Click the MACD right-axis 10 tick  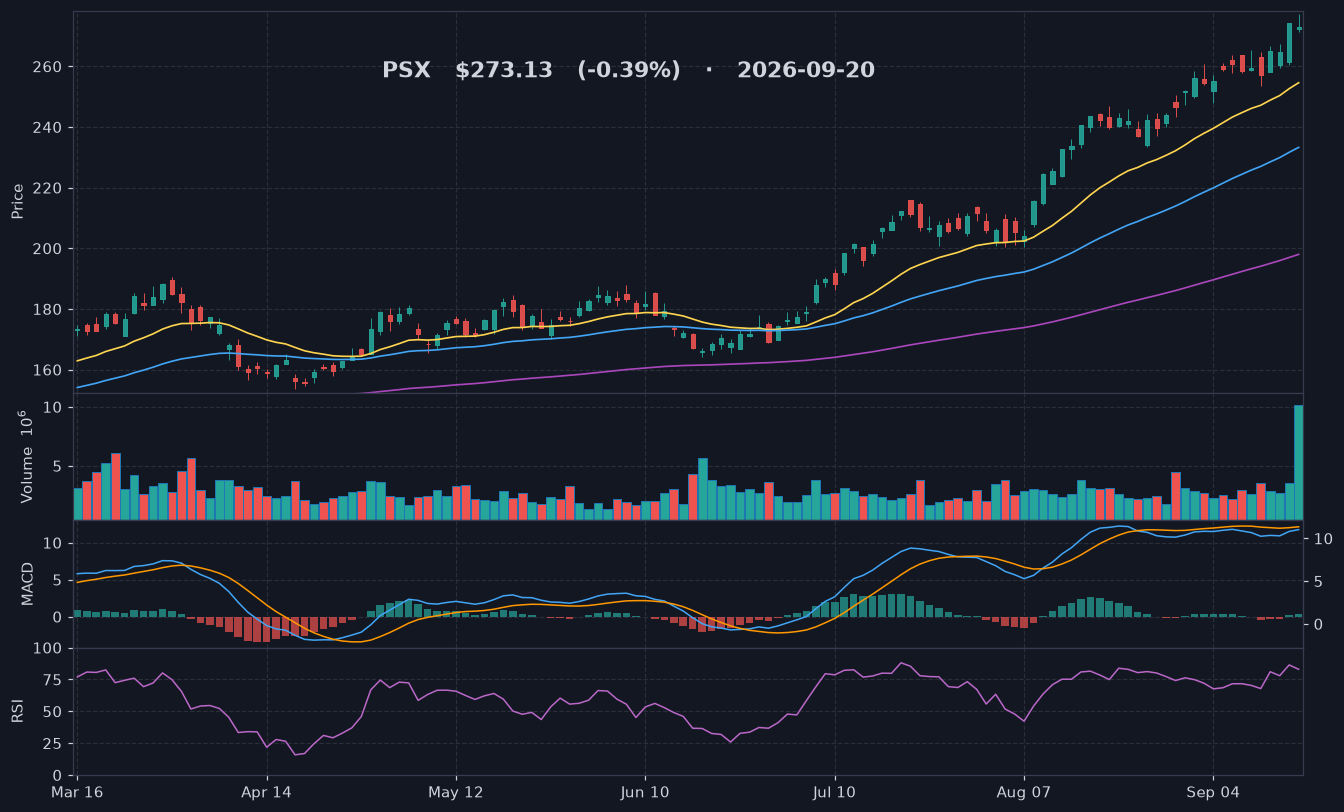tap(1322, 539)
